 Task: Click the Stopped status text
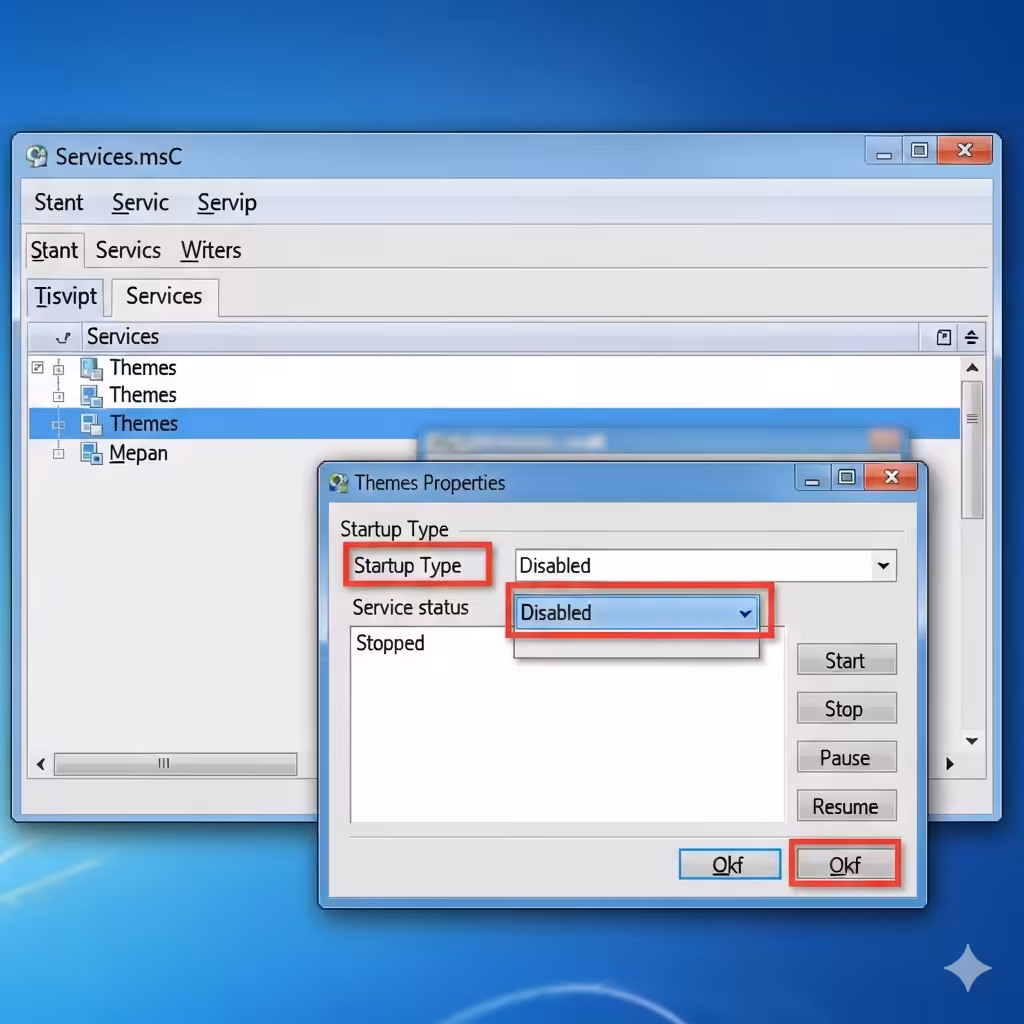coord(390,643)
